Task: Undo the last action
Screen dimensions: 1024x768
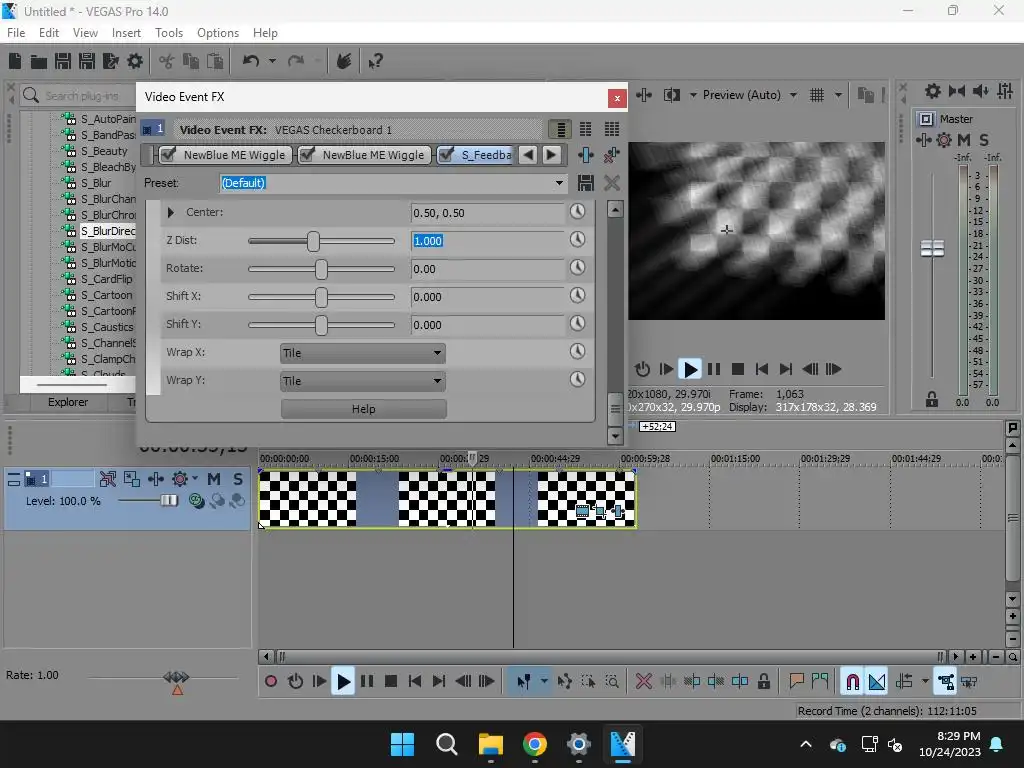Action: pyautogui.click(x=251, y=61)
